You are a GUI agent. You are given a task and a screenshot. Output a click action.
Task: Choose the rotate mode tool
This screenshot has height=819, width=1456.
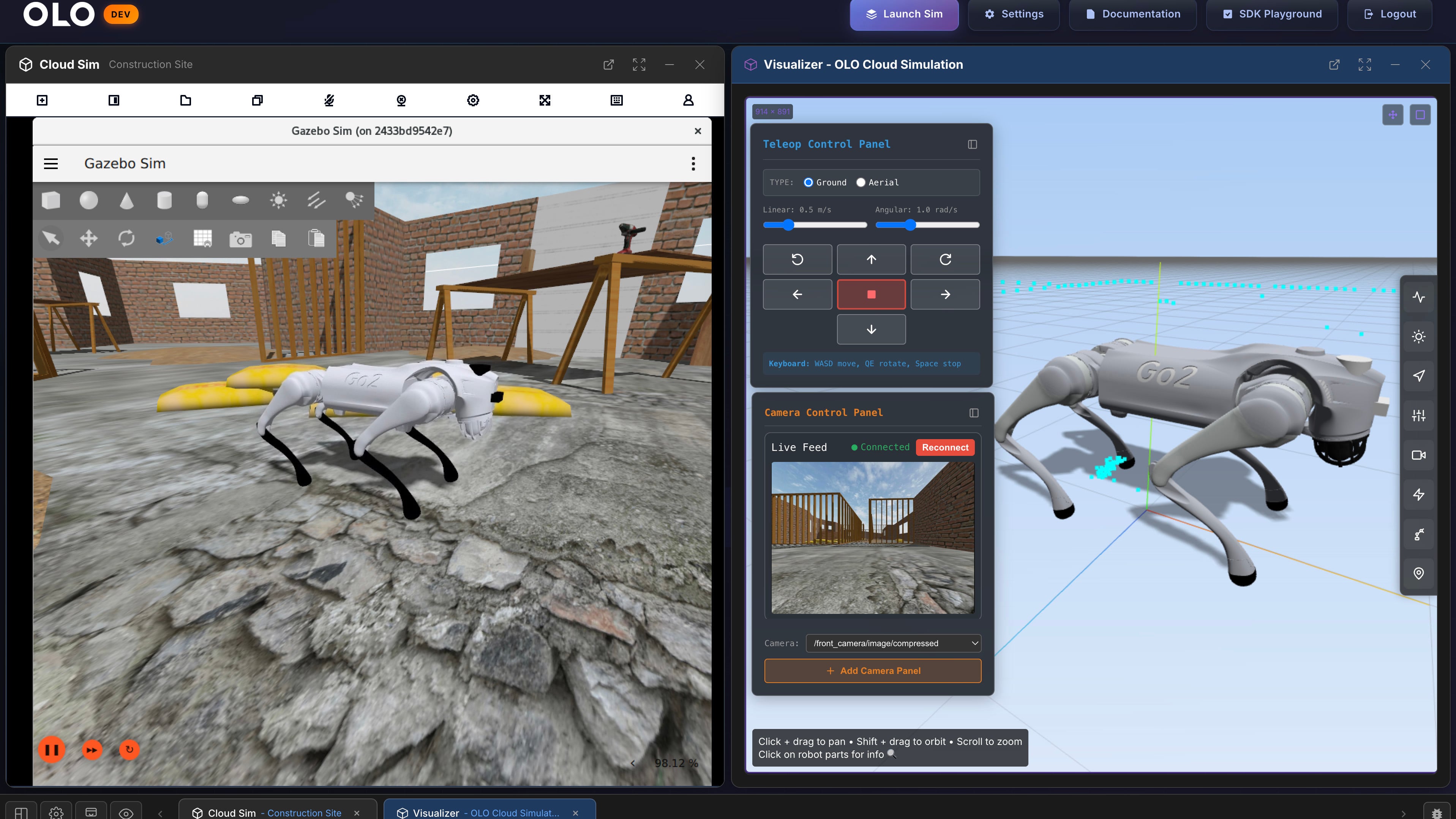tap(126, 238)
